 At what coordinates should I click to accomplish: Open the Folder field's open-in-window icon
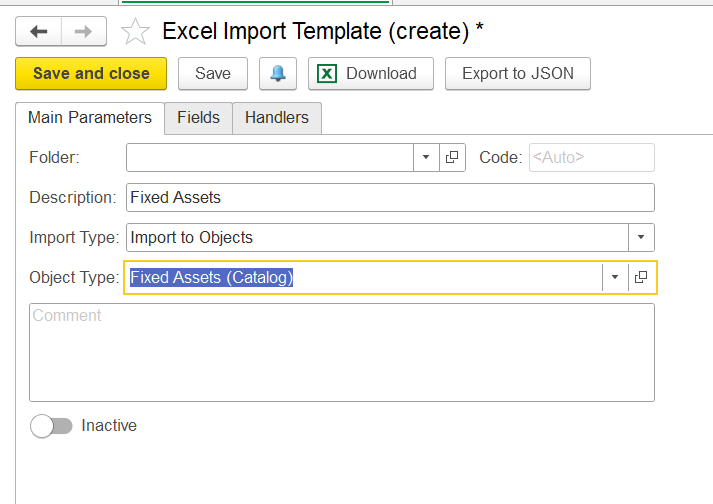coord(452,157)
